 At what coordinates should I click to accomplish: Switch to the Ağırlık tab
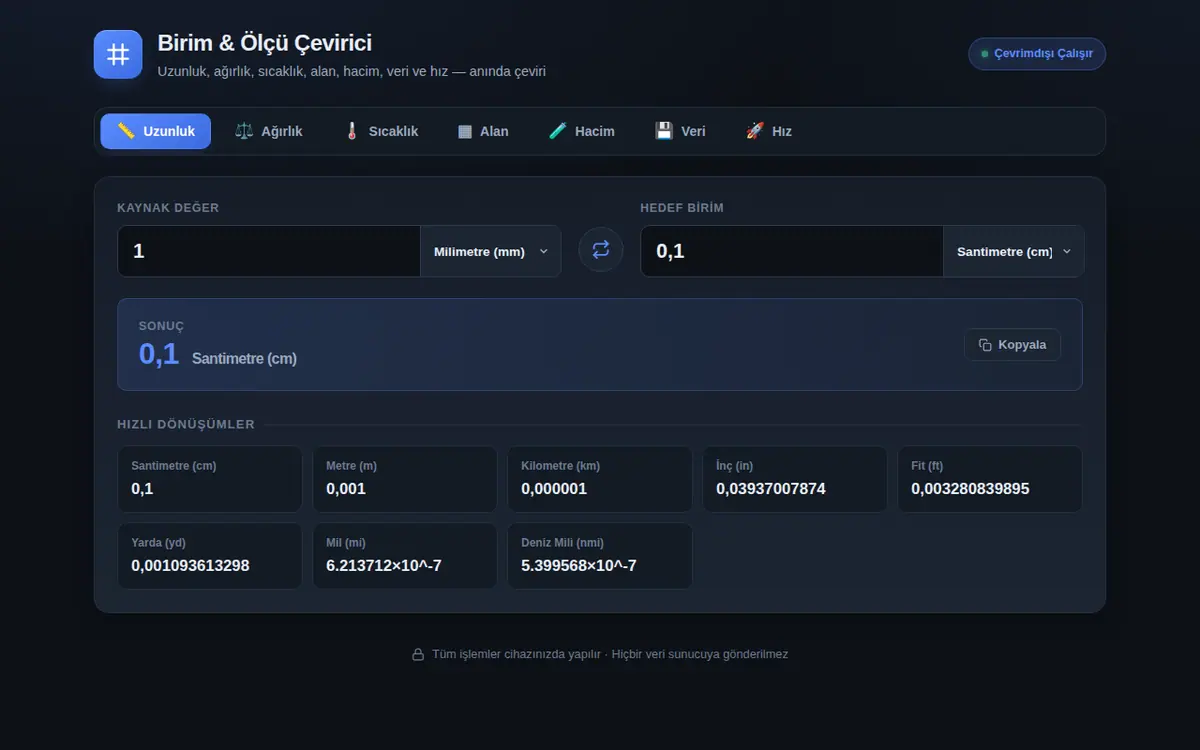pyautogui.click(x=268, y=131)
